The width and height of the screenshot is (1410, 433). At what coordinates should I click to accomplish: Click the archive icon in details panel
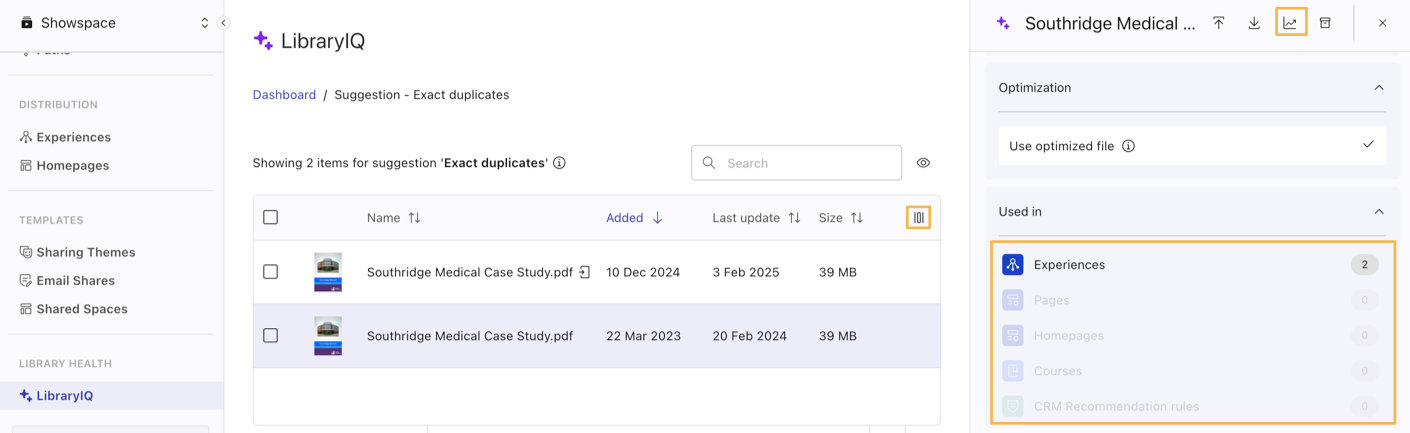(1325, 23)
